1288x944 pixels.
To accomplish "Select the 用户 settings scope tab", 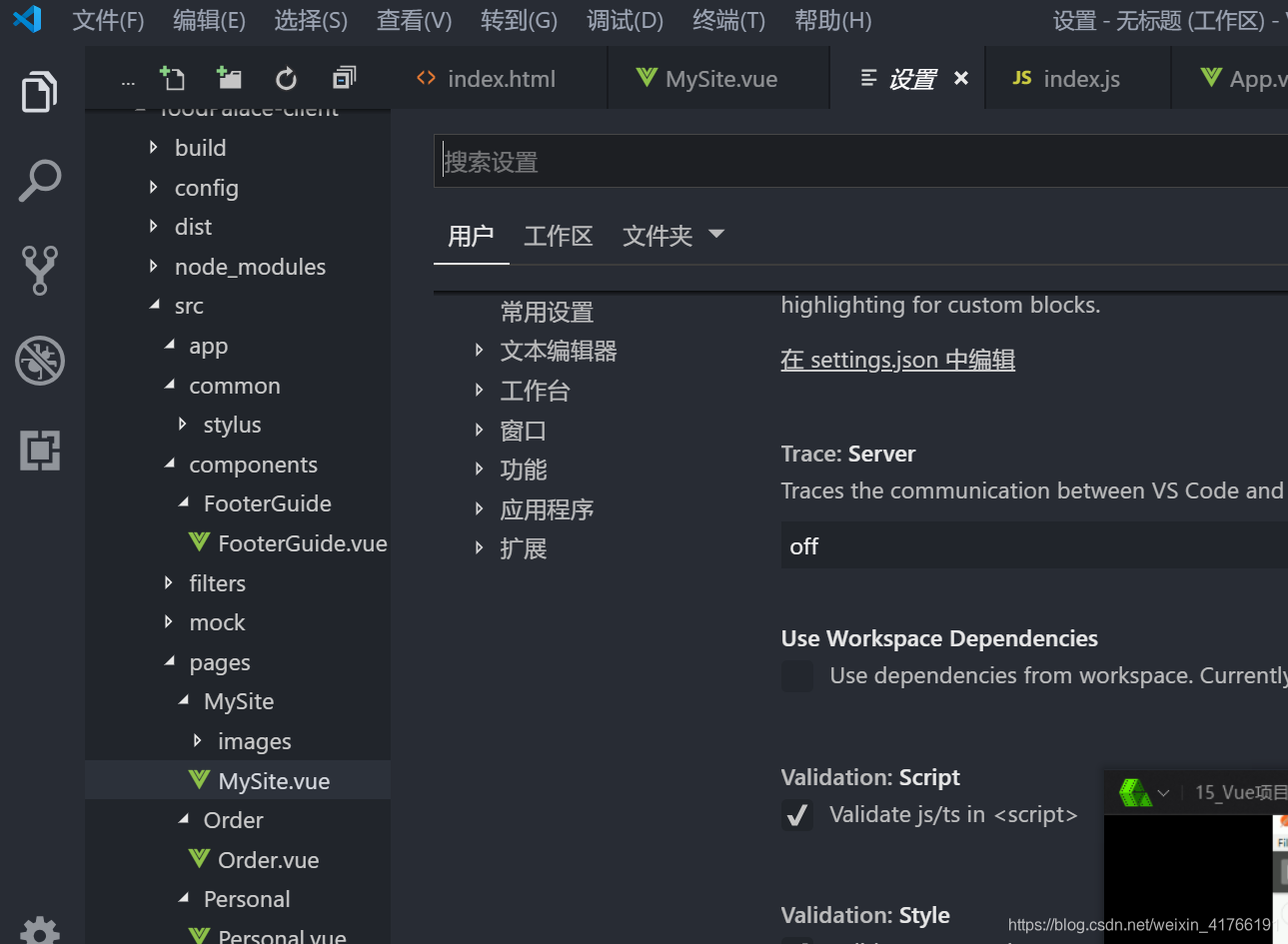I will (x=471, y=237).
